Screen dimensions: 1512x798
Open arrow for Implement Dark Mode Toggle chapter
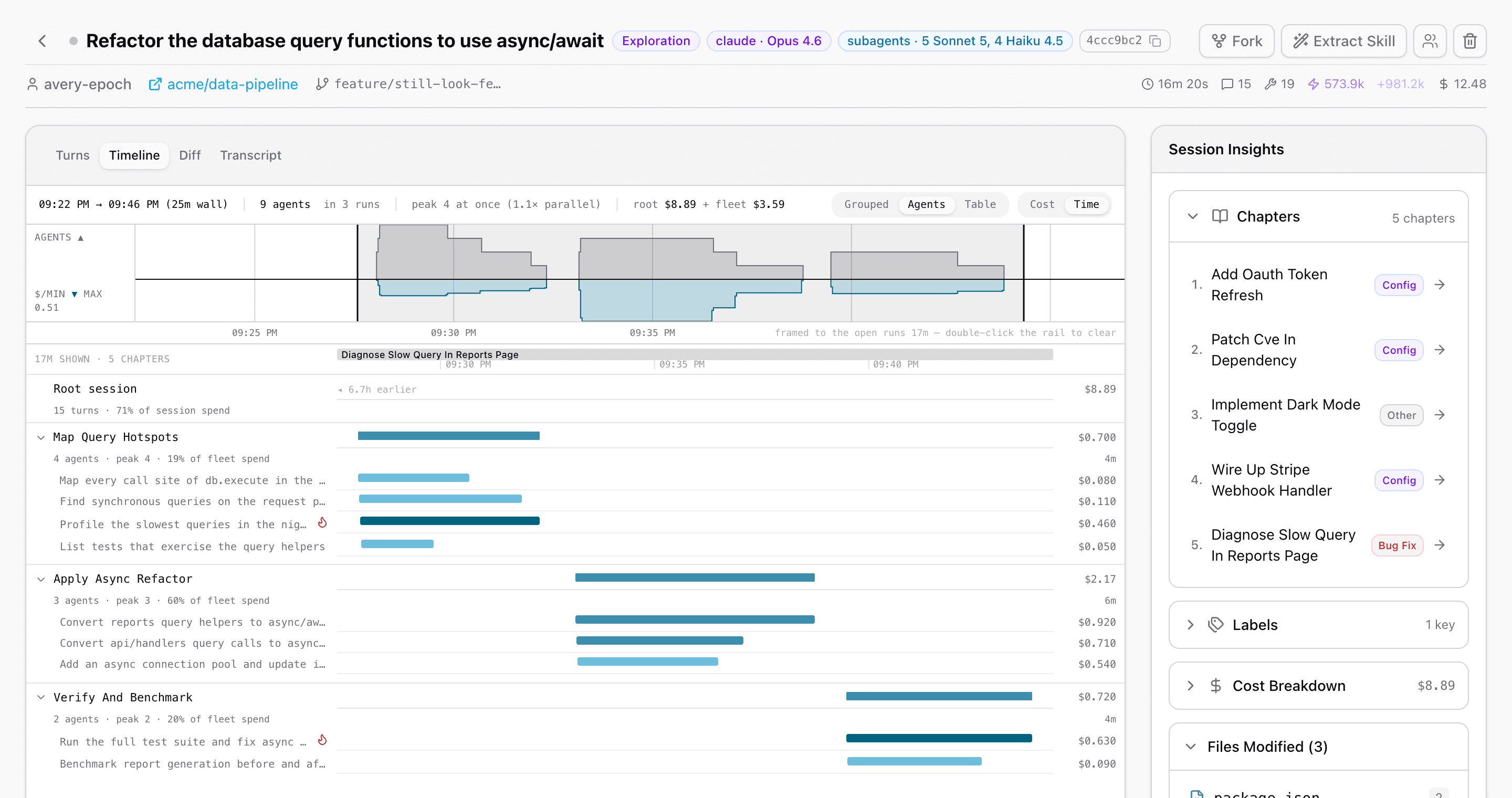(1440, 415)
